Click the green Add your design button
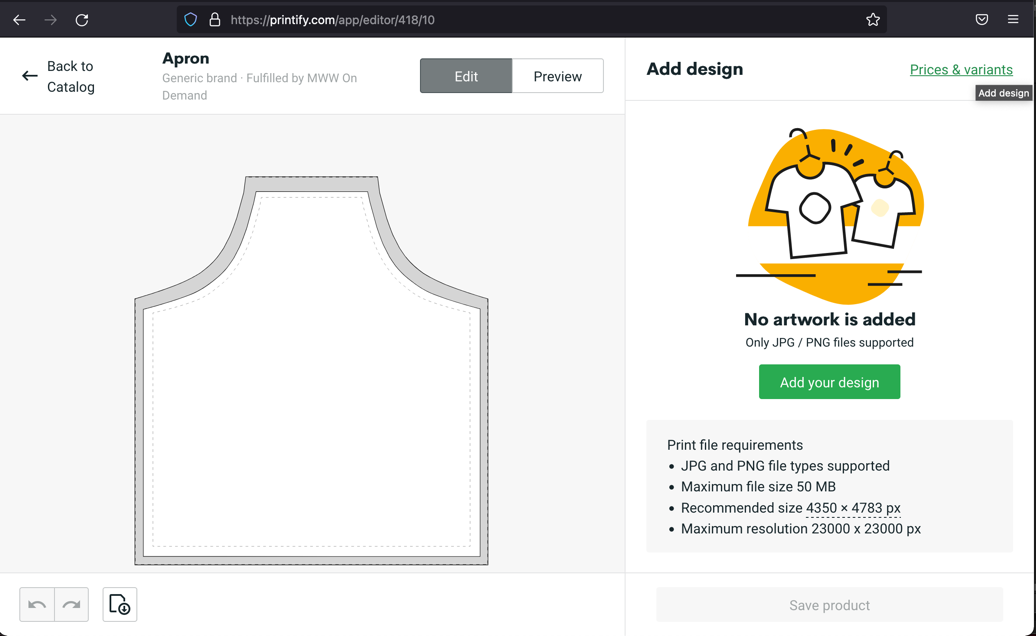 (829, 382)
